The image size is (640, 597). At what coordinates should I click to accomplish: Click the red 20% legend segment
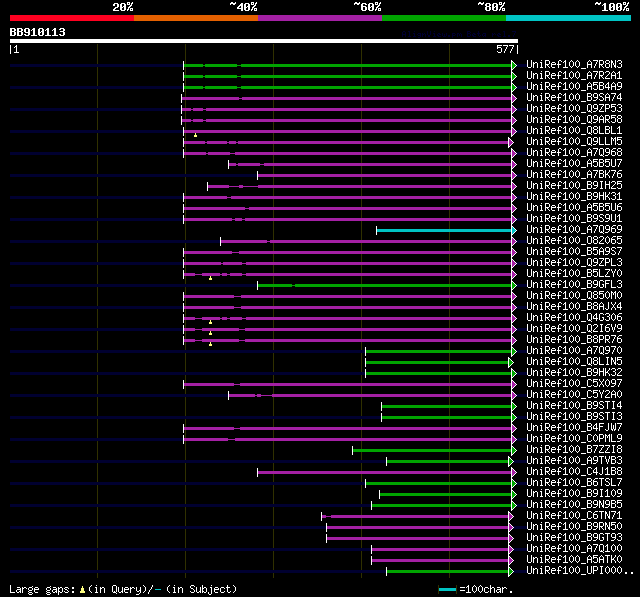click(72, 18)
